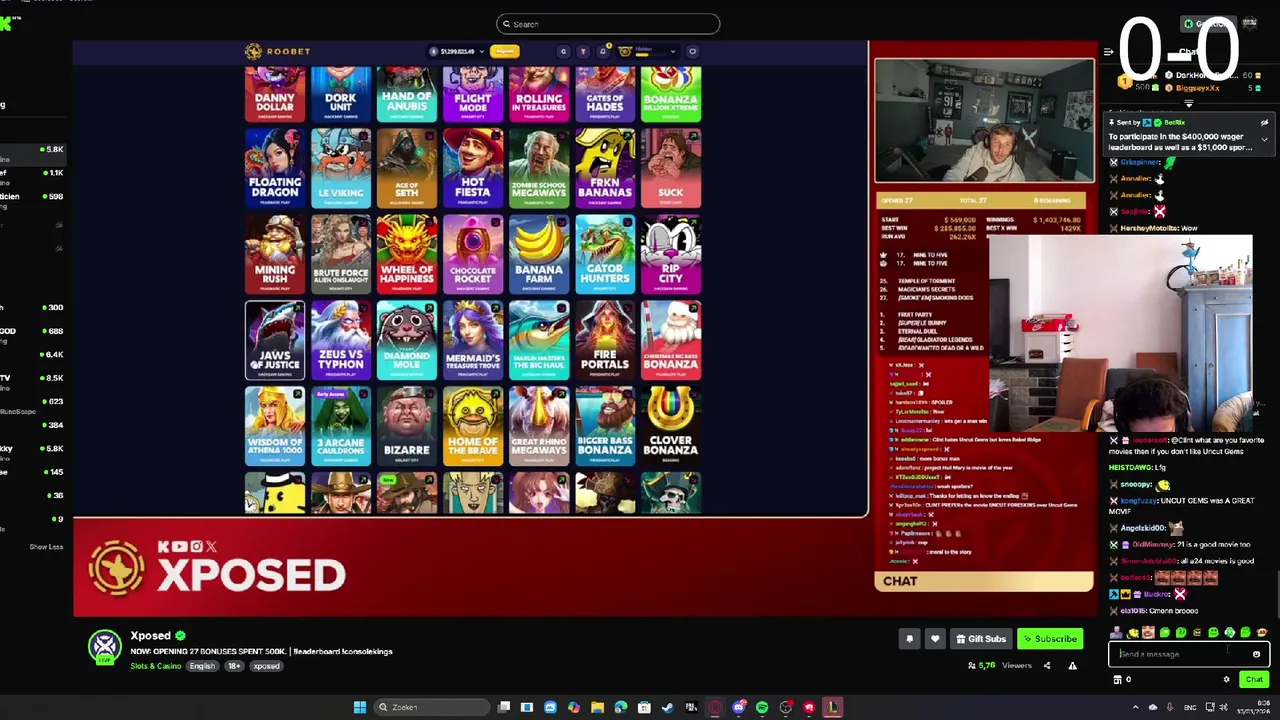Screen dimensions: 1280x720
Task: Open the Roobet logo home link
Action: pyautogui.click(x=278, y=51)
